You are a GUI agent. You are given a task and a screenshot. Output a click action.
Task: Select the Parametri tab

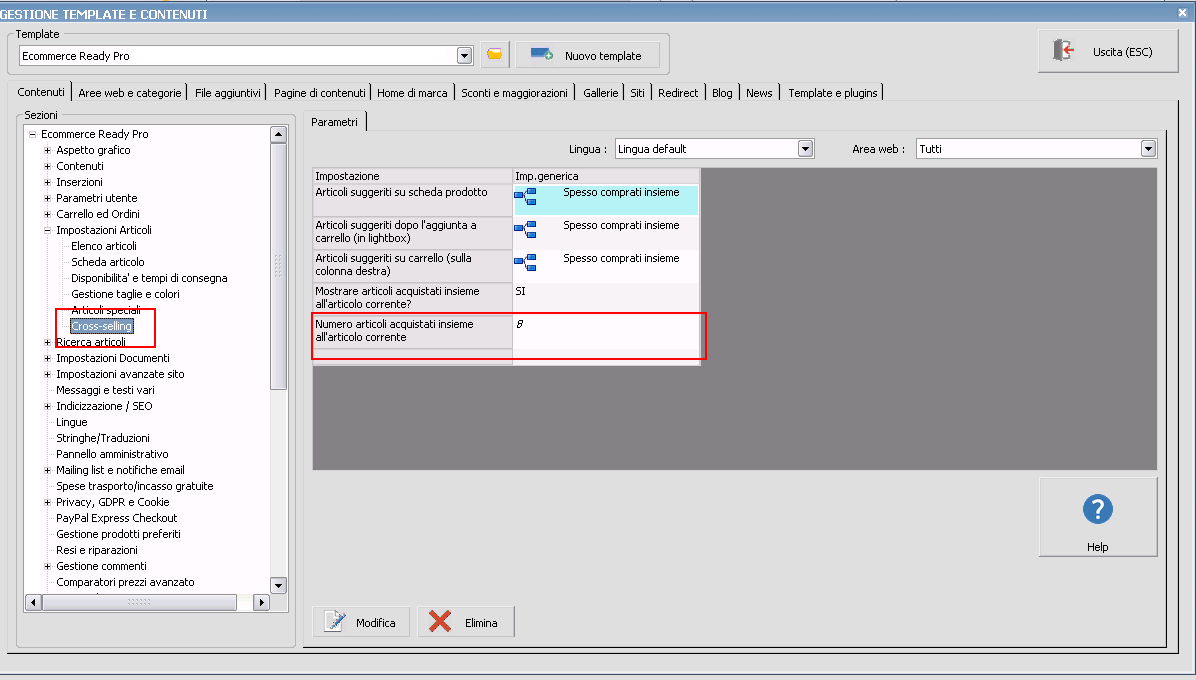(x=334, y=122)
